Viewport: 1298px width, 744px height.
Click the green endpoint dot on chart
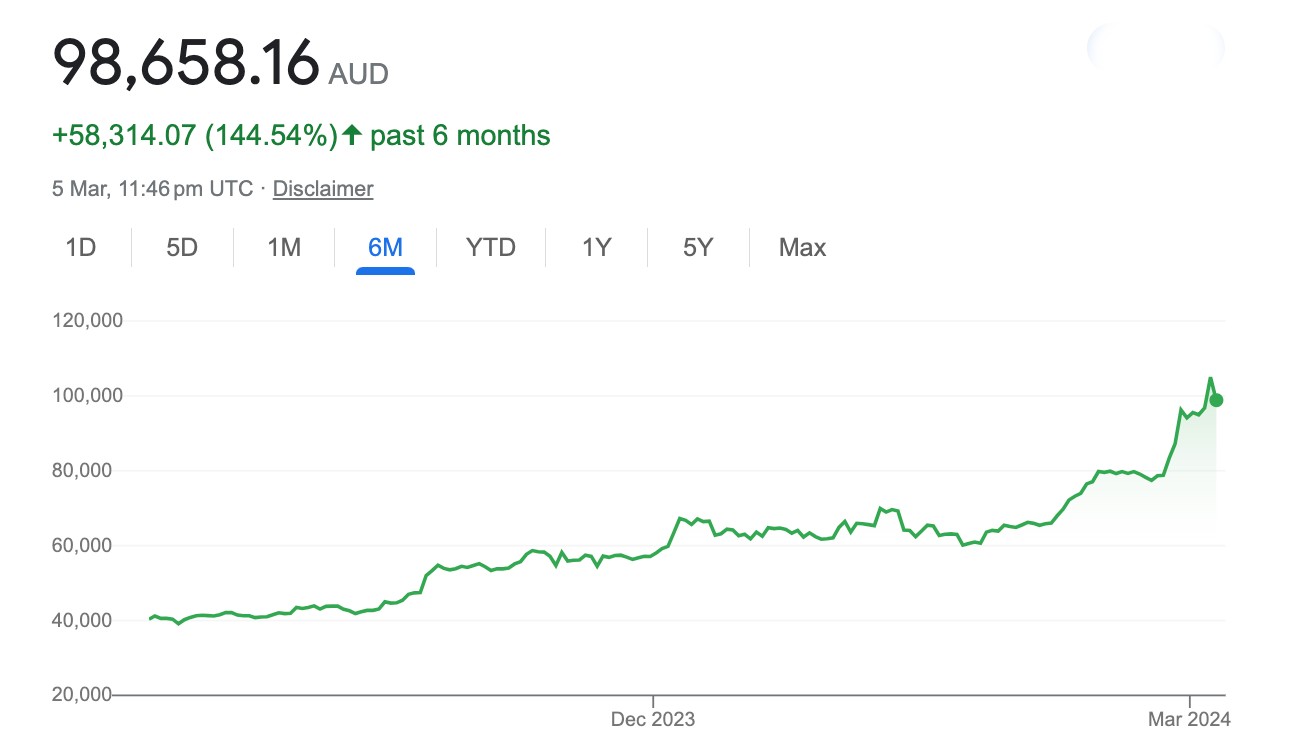point(1216,400)
